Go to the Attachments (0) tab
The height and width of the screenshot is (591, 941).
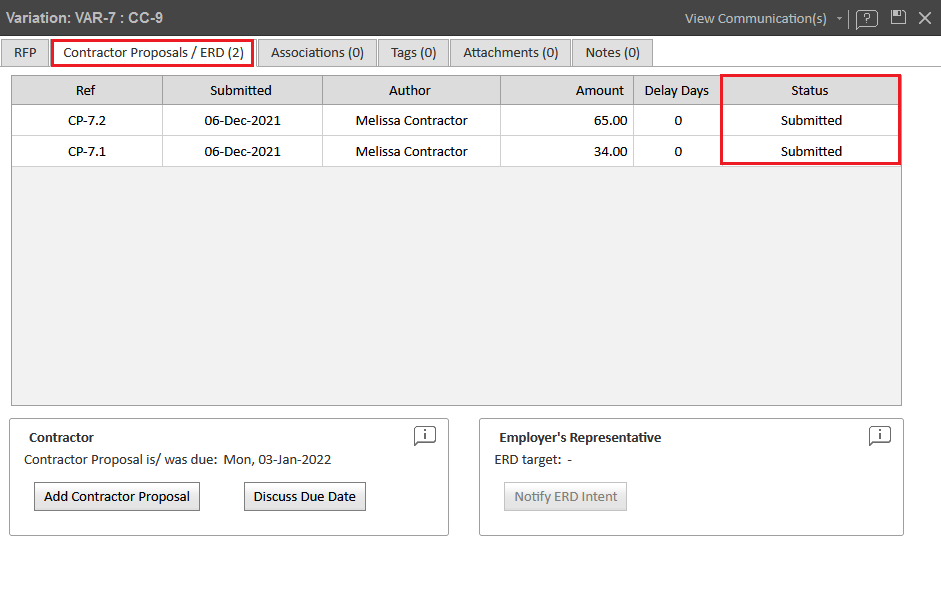point(510,52)
